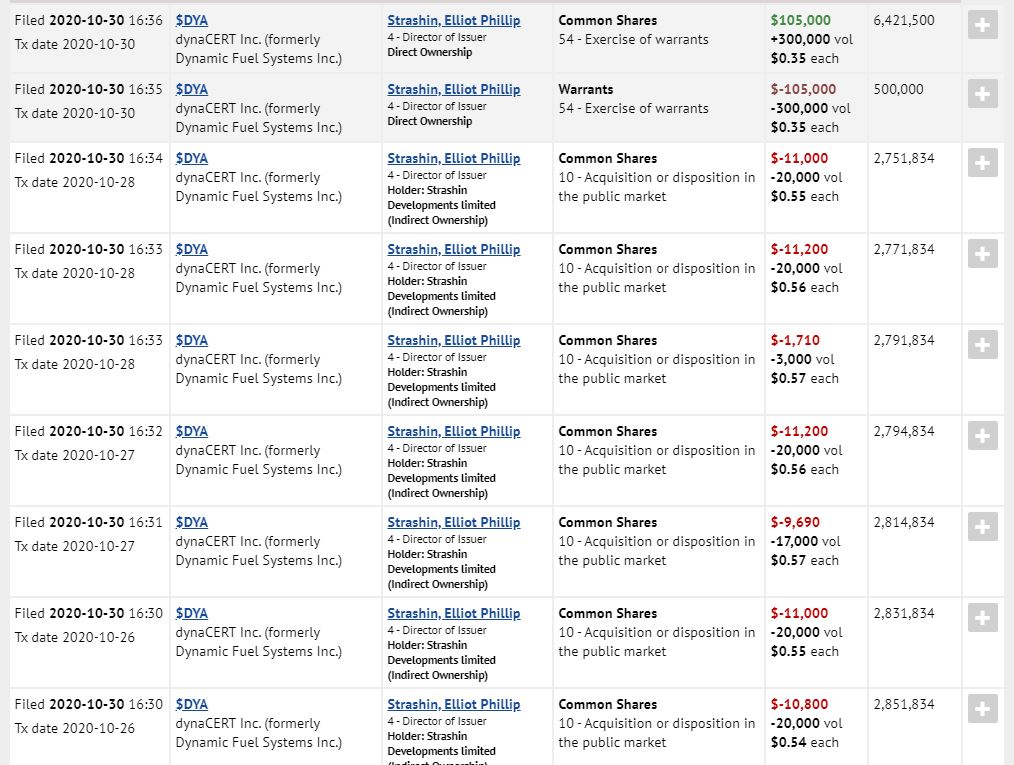Click plus icon for 2,831,834 balance row
The image size is (1014, 765).
(x=983, y=618)
